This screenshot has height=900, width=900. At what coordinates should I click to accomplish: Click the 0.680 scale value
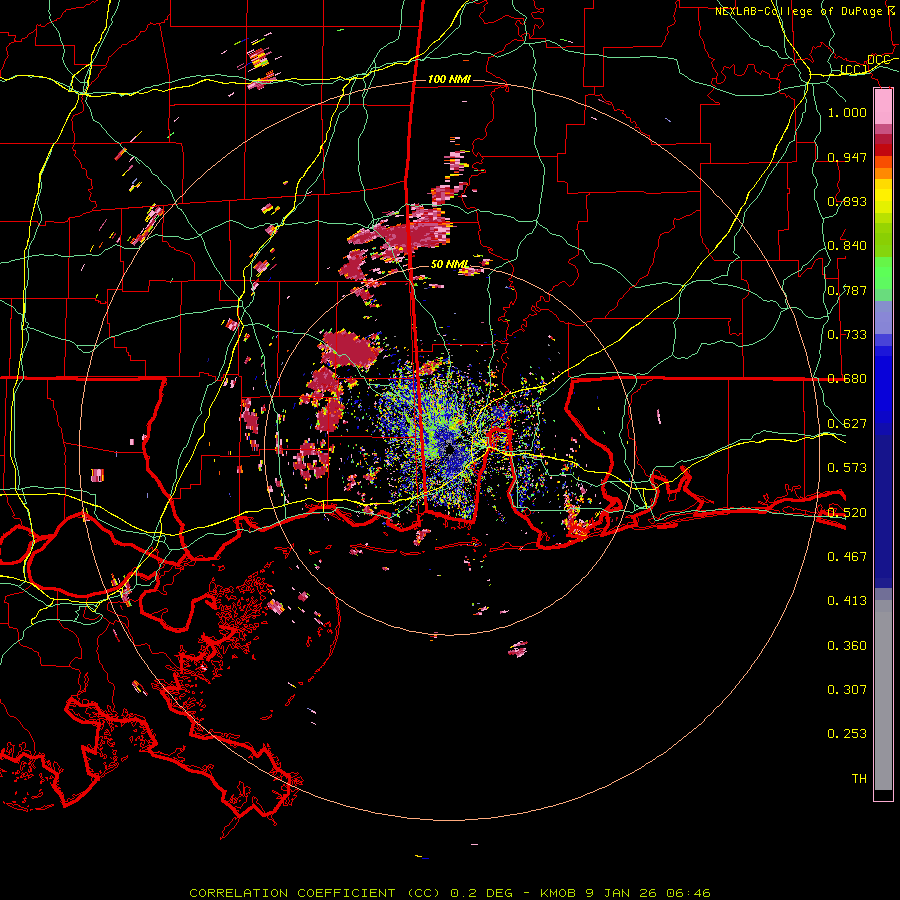pos(847,378)
